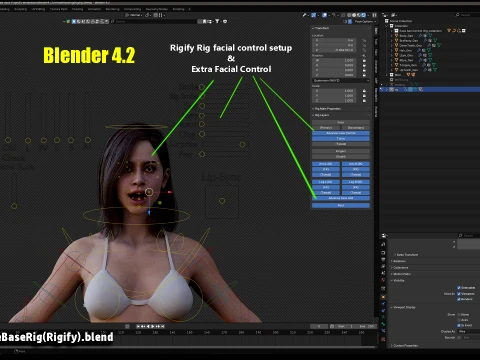Toggle lock on Rotation W in Transform panel
Image resolution: width=480 pixels, height=360 pixels.
click(364, 61)
